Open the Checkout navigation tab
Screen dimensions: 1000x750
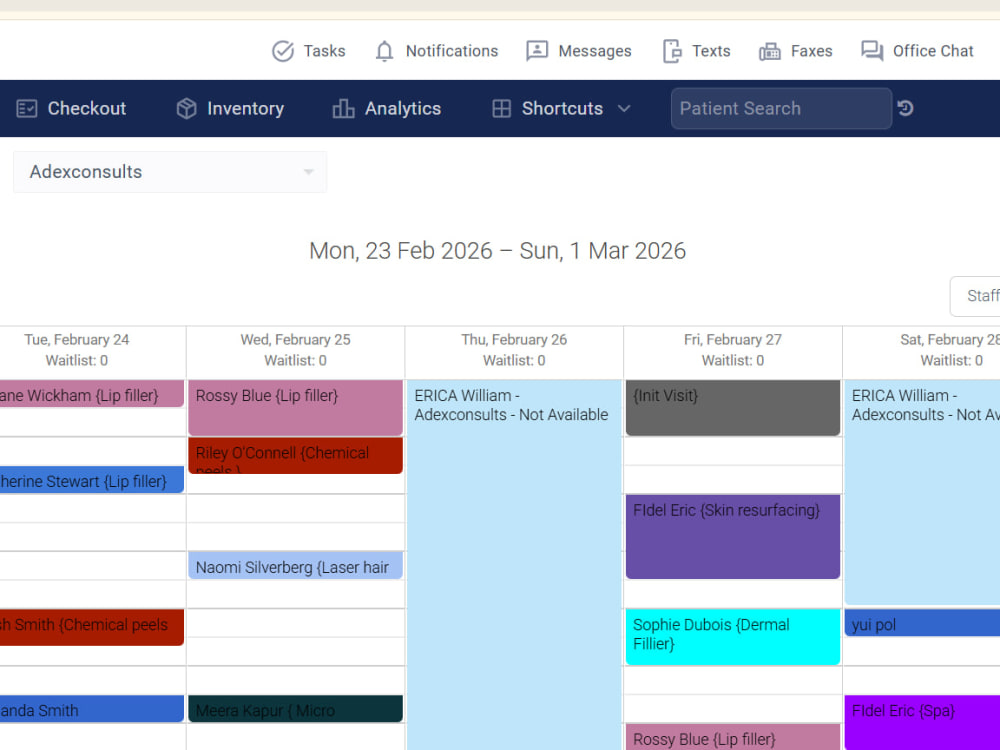tap(71, 108)
